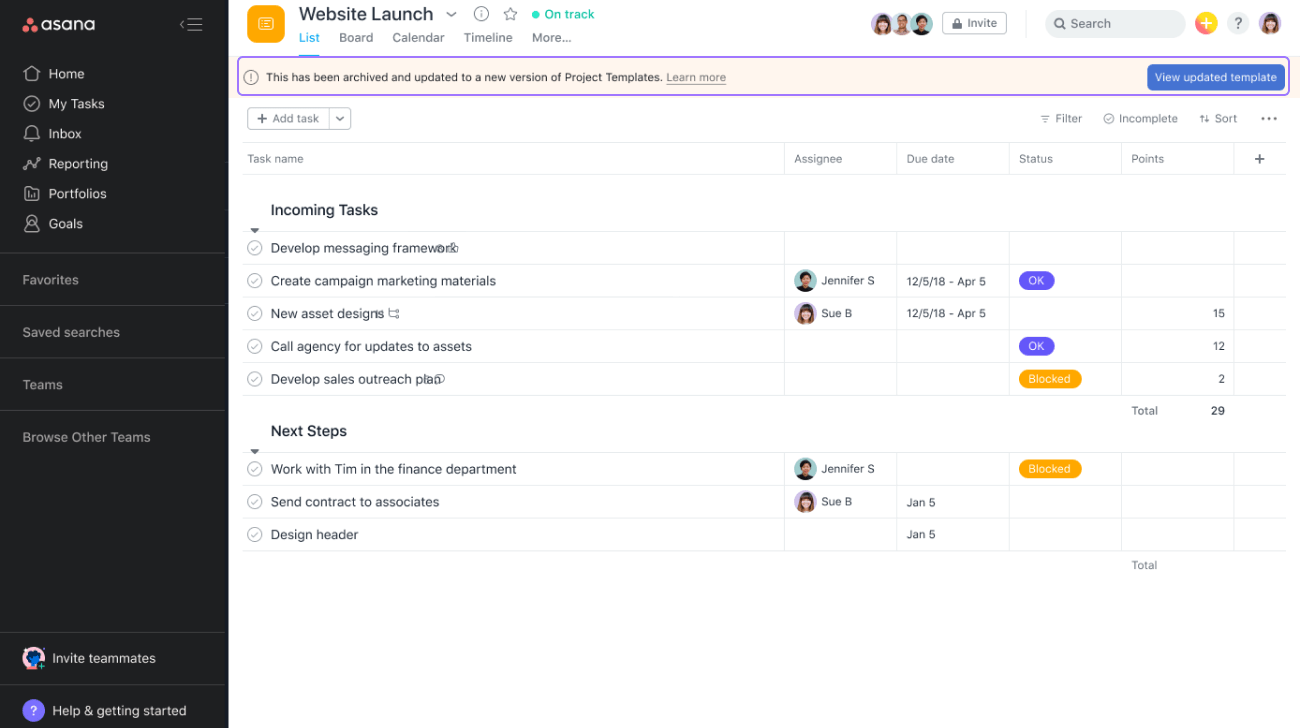Expand the Saved searches sidebar section
This screenshot has height=728, width=1300.
71,332
